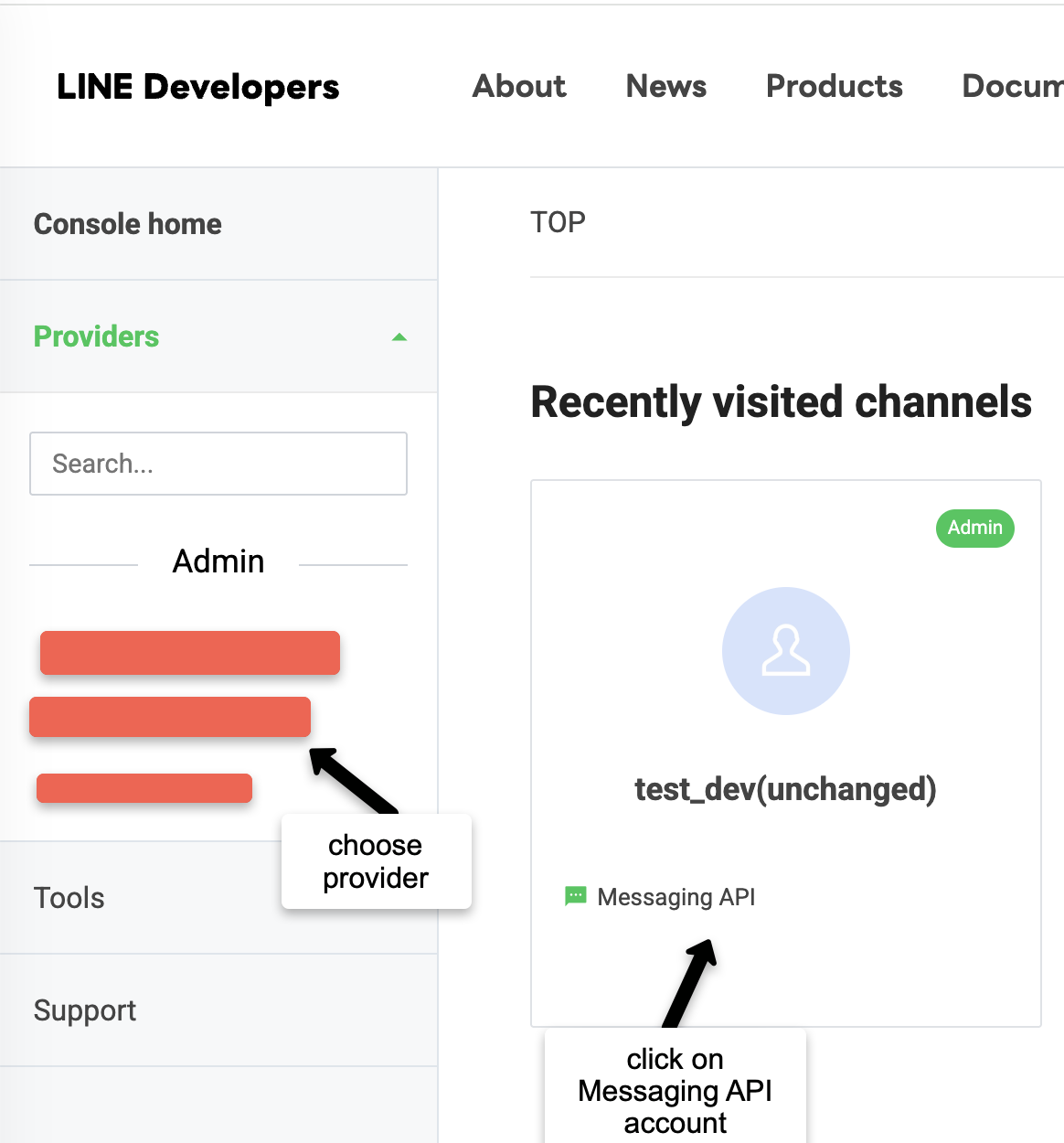
Task: Click the partially visible Documentation nav item
Action: click(1012, 86)
